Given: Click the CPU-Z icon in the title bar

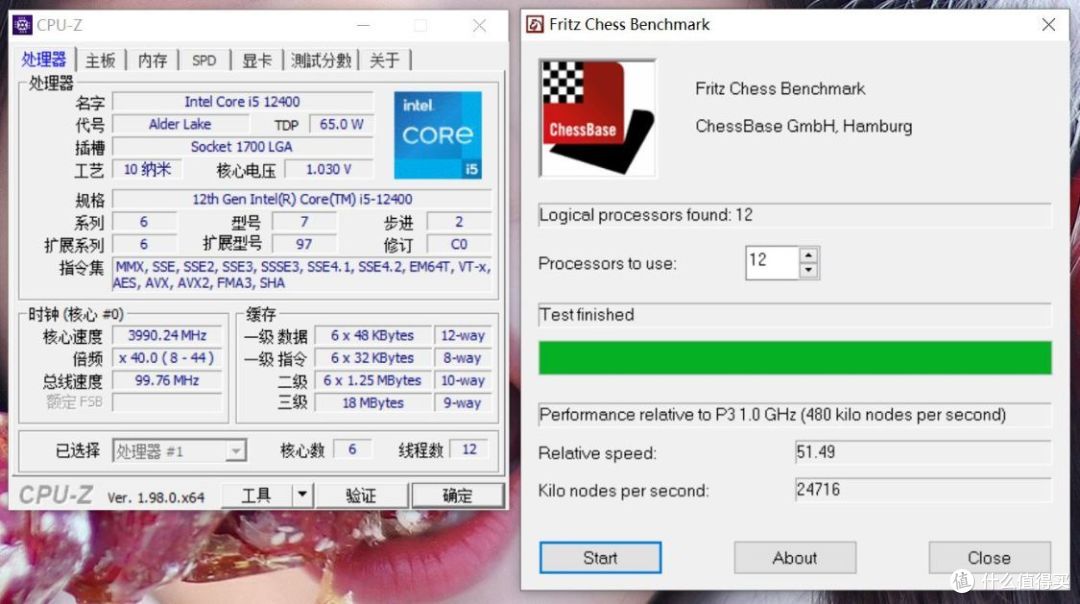Looking at the screenshot, I should point(22,24).
